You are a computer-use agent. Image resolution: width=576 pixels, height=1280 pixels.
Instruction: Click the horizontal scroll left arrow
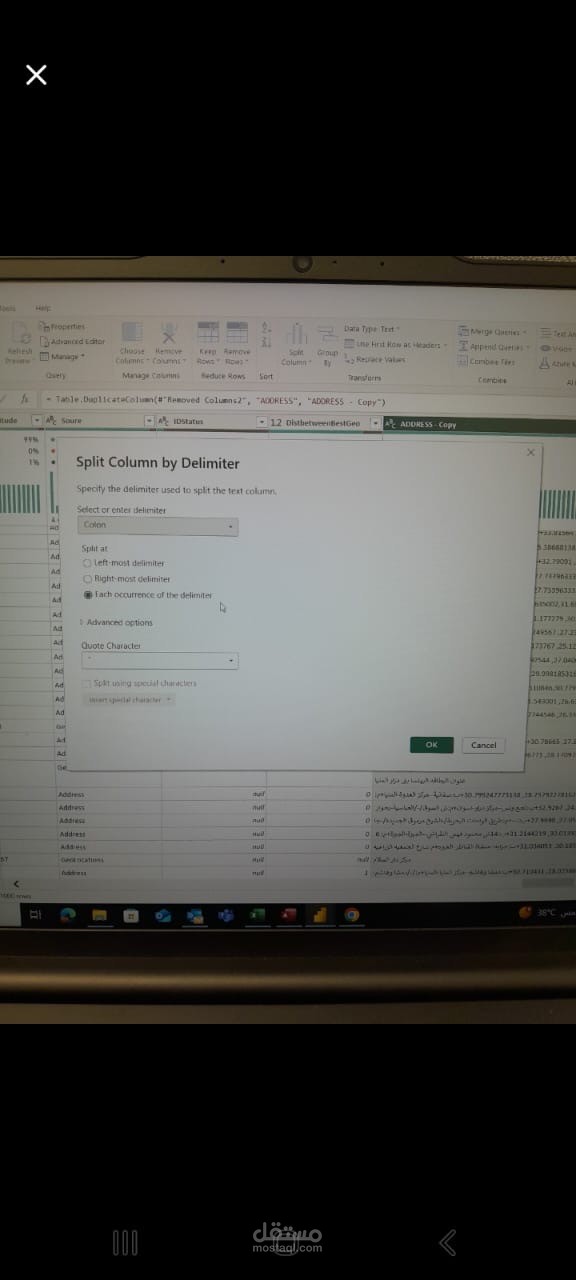(14, 883)
